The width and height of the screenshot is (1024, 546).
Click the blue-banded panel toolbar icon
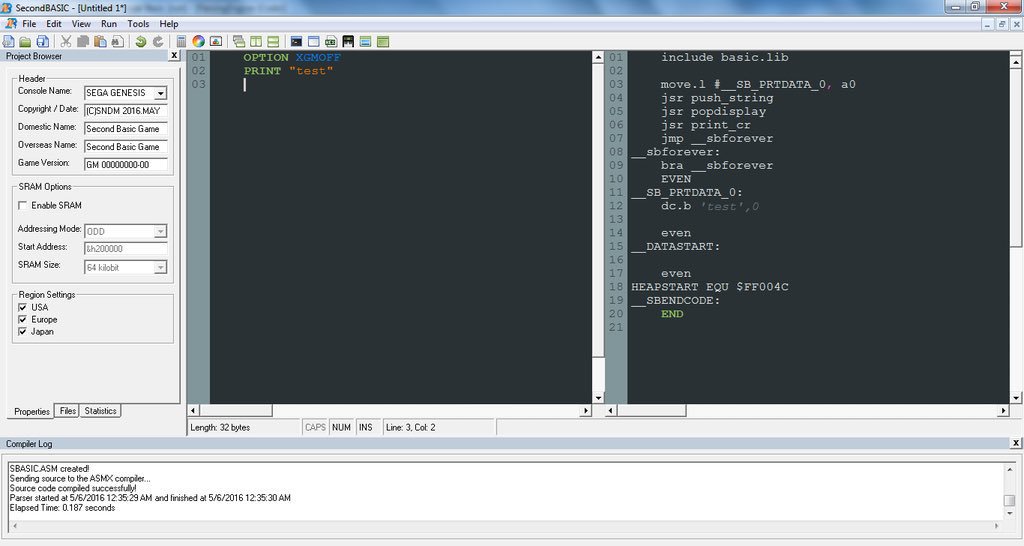pos(365,42)
